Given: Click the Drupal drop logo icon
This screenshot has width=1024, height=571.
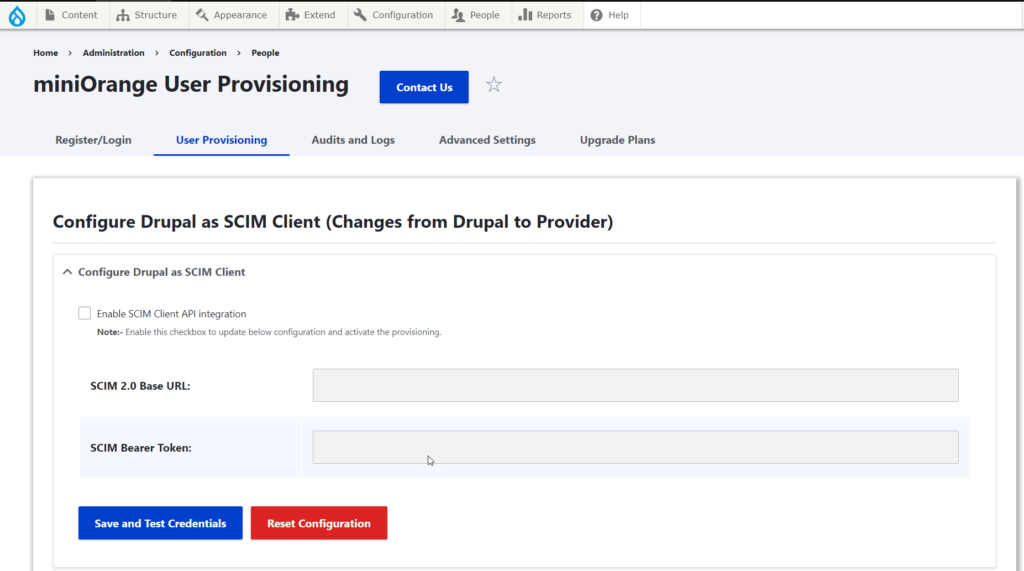Looking at the screenshot, I should [17, 16].
